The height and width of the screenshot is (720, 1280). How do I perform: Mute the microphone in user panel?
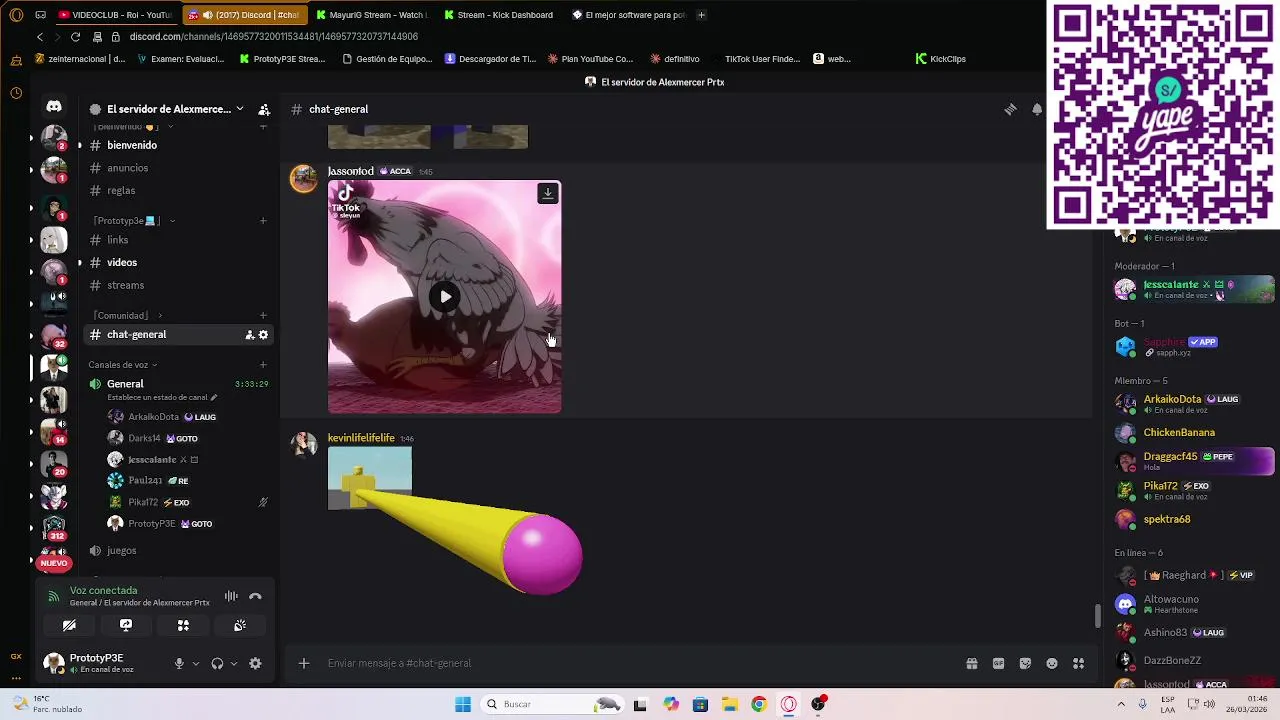point(179,663)
